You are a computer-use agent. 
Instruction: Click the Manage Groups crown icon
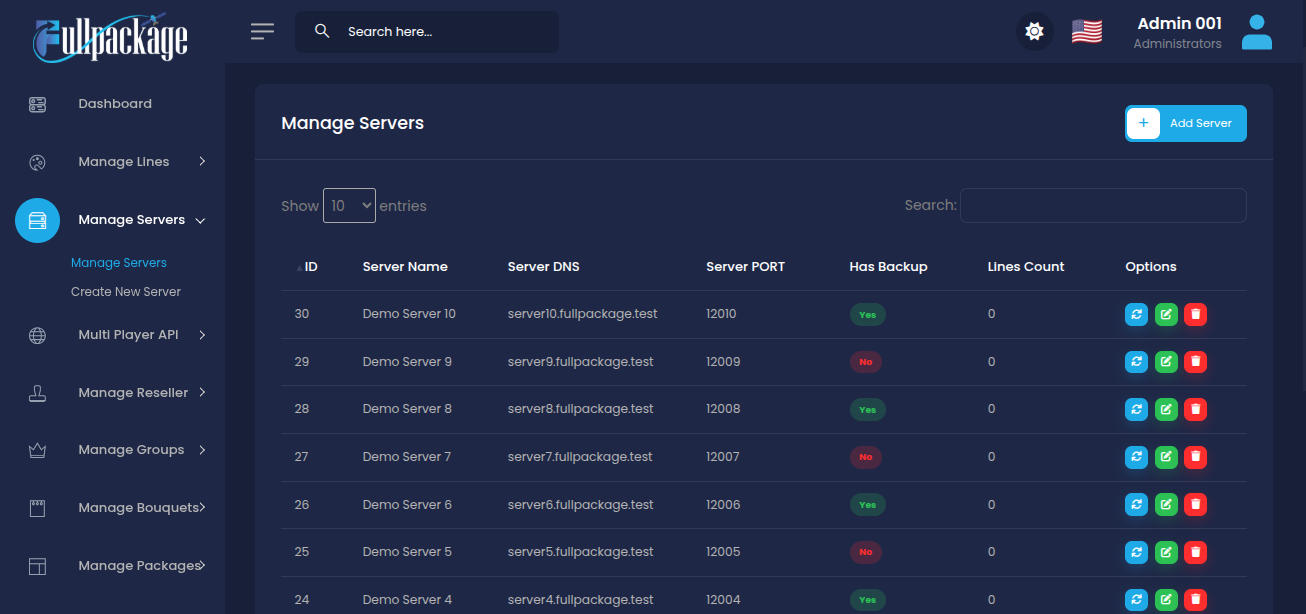38,451
